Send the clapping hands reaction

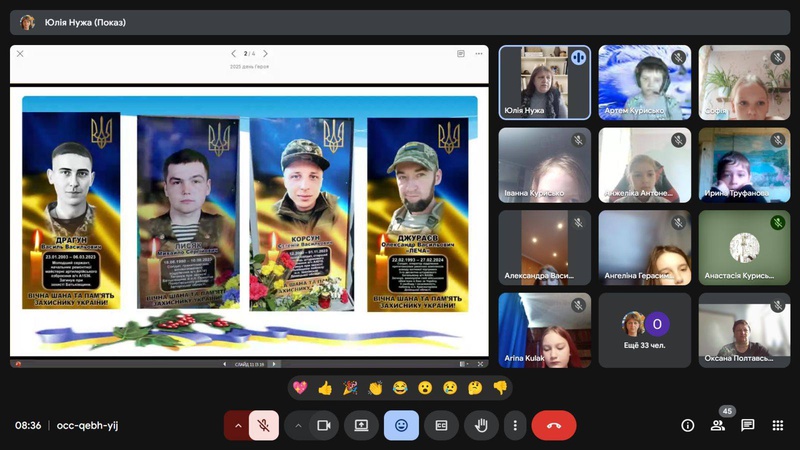click(x=375, y=388)
